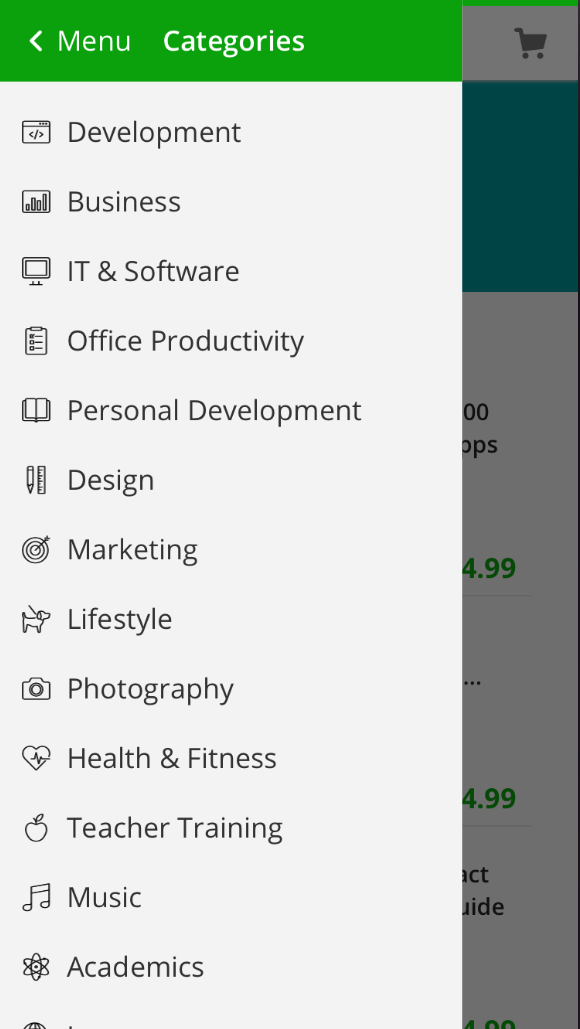Click the Teacher Training apple icon
Viewport: 580px width, 1029px height.
36,828
